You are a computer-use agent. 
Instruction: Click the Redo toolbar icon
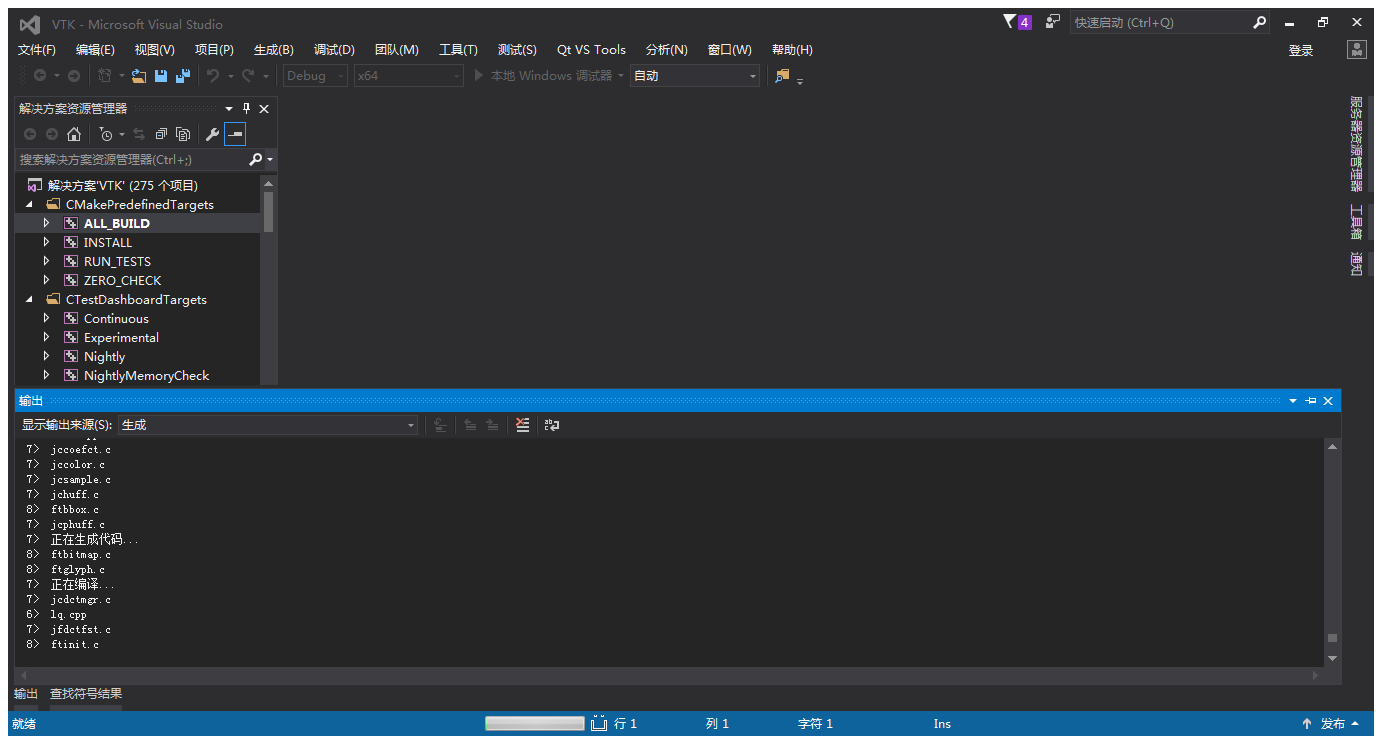248,75
